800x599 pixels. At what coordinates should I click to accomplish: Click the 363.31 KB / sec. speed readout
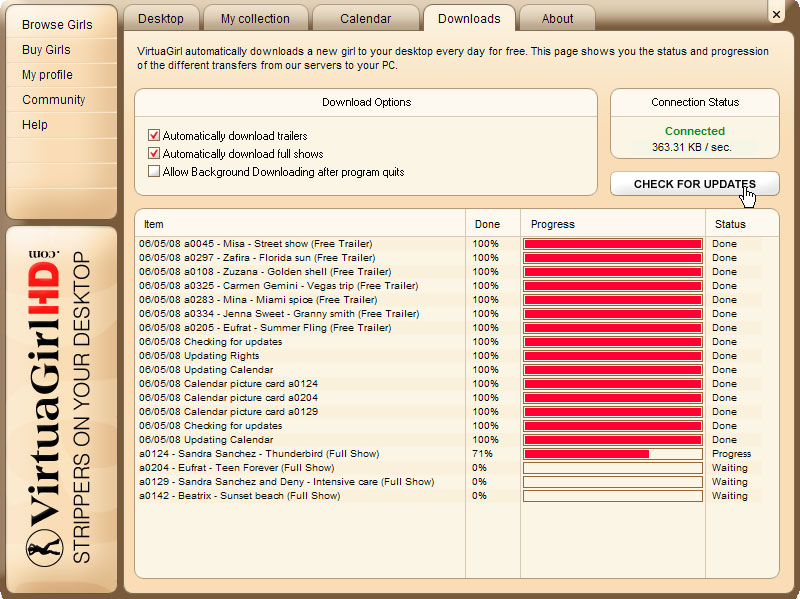[691, 147]
